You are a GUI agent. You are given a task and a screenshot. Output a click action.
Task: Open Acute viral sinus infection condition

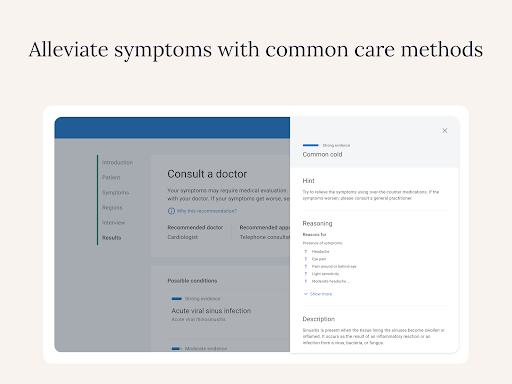(211, 311)
